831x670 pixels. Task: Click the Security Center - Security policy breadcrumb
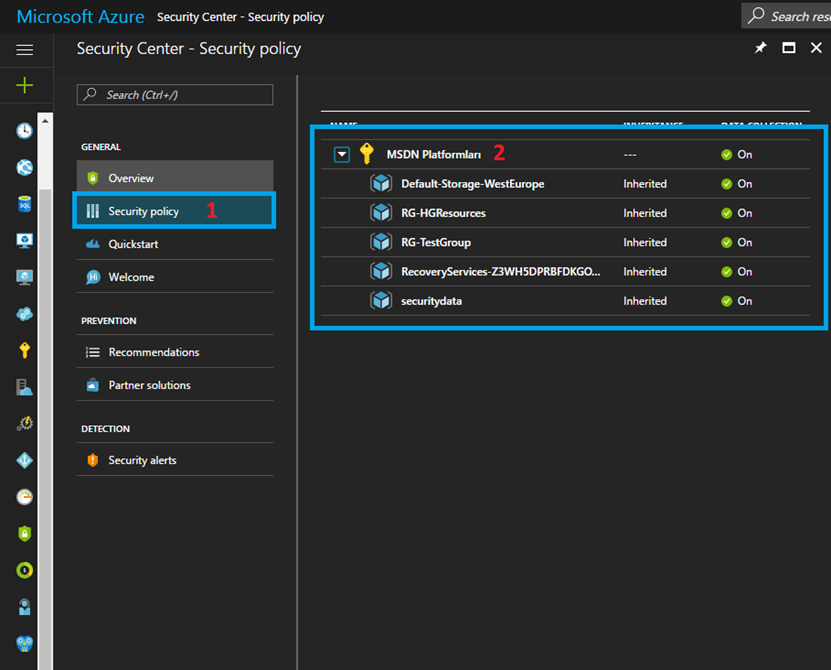click(240, 17)
